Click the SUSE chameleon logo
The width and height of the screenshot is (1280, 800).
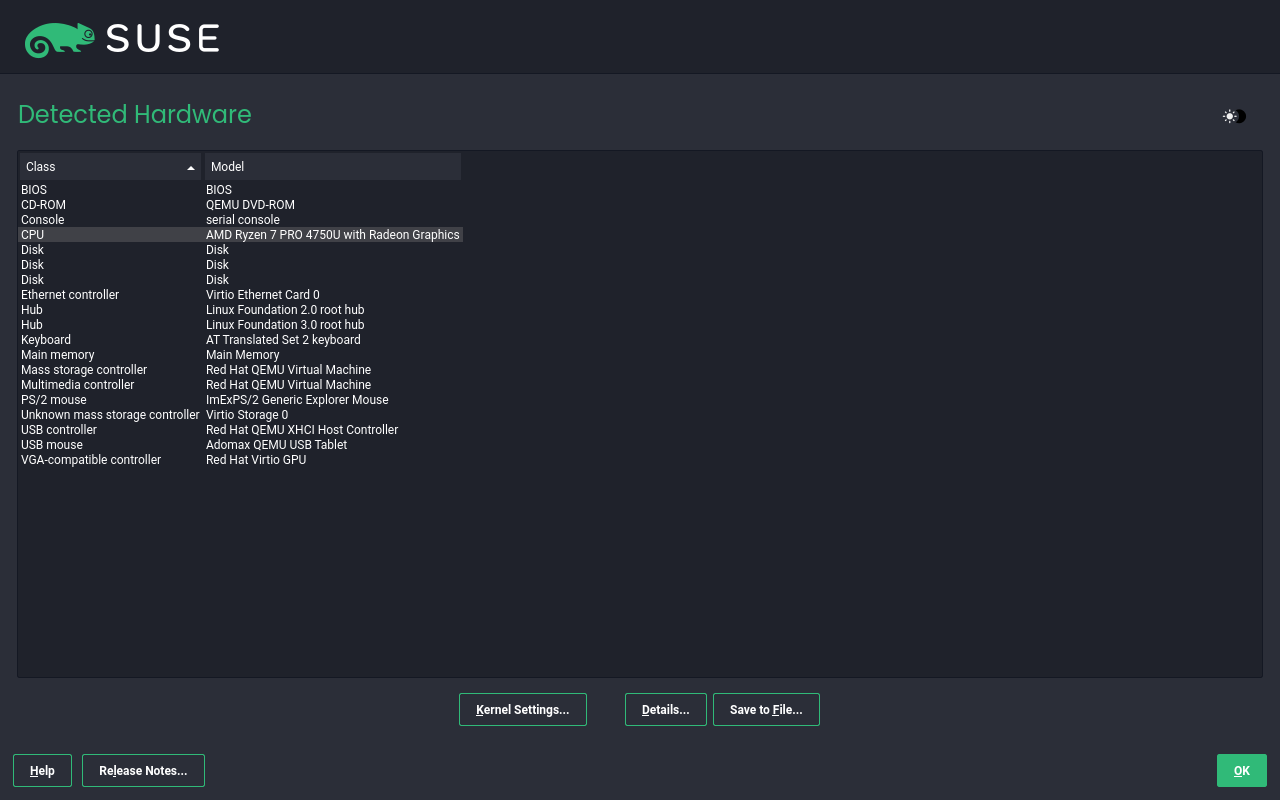click(x=60, y=40)
